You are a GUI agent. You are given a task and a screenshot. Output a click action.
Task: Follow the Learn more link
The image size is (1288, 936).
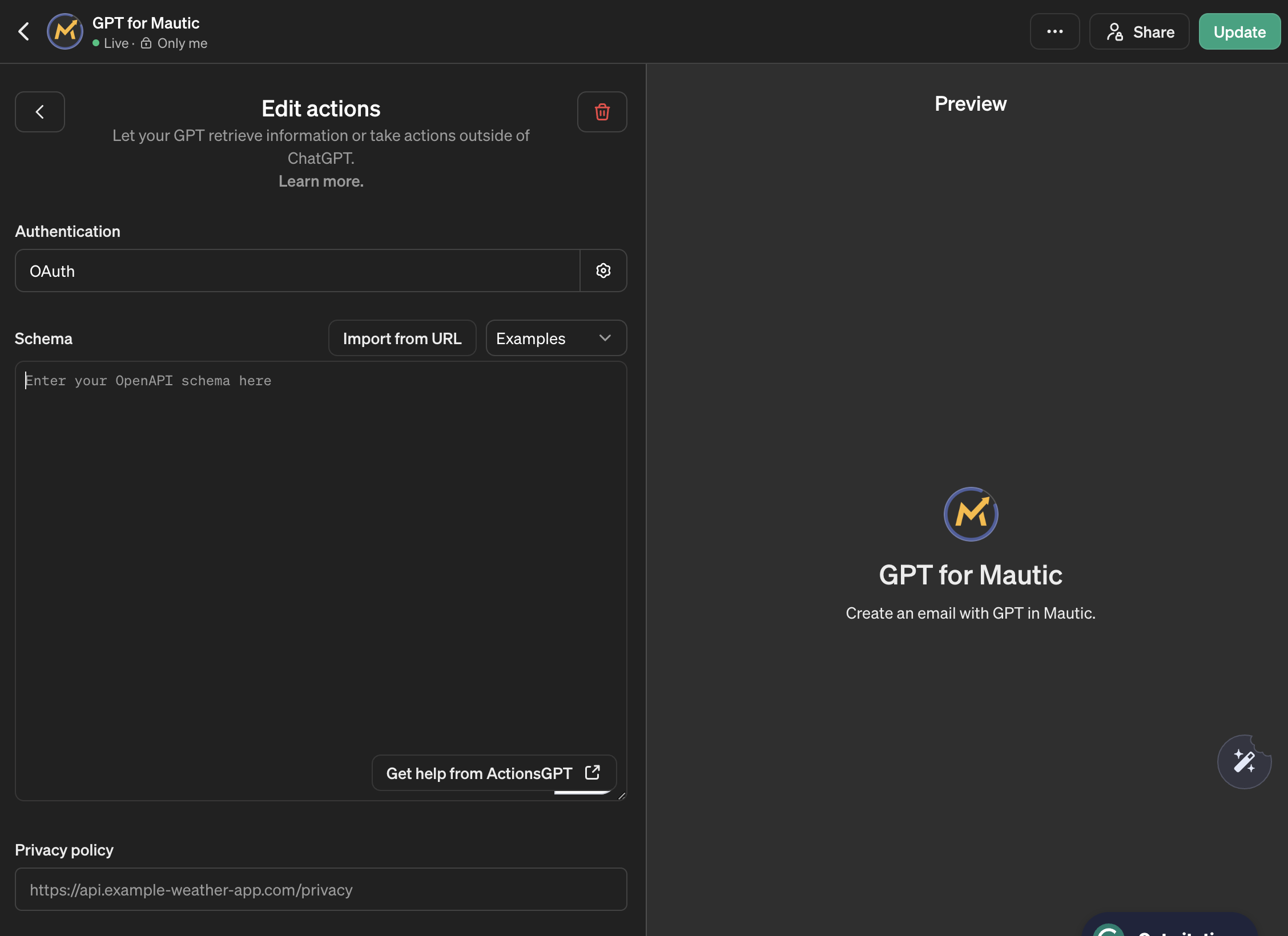pos(321,181)
